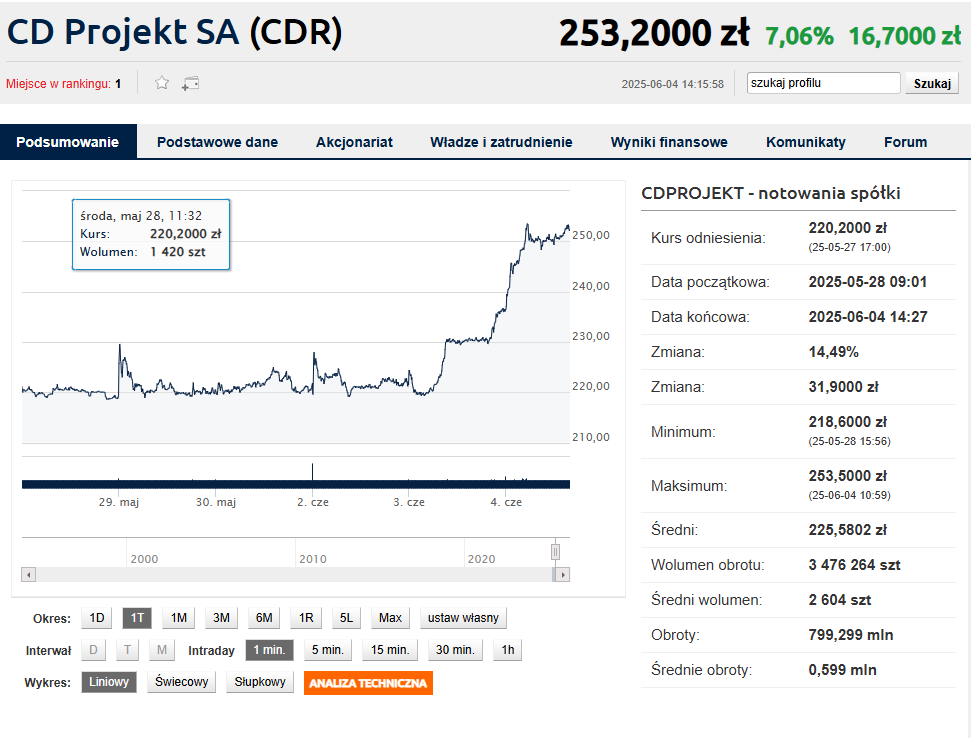Choose the D daily interval
973x738 pixels.
click(x=93, y=650)
